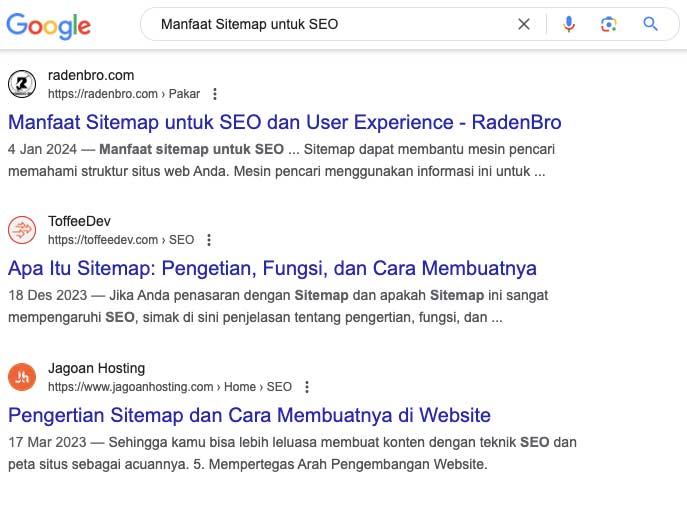Open options menu beside radenbro.com URL
The image size is (687, 517).
[x=215, y=94]
